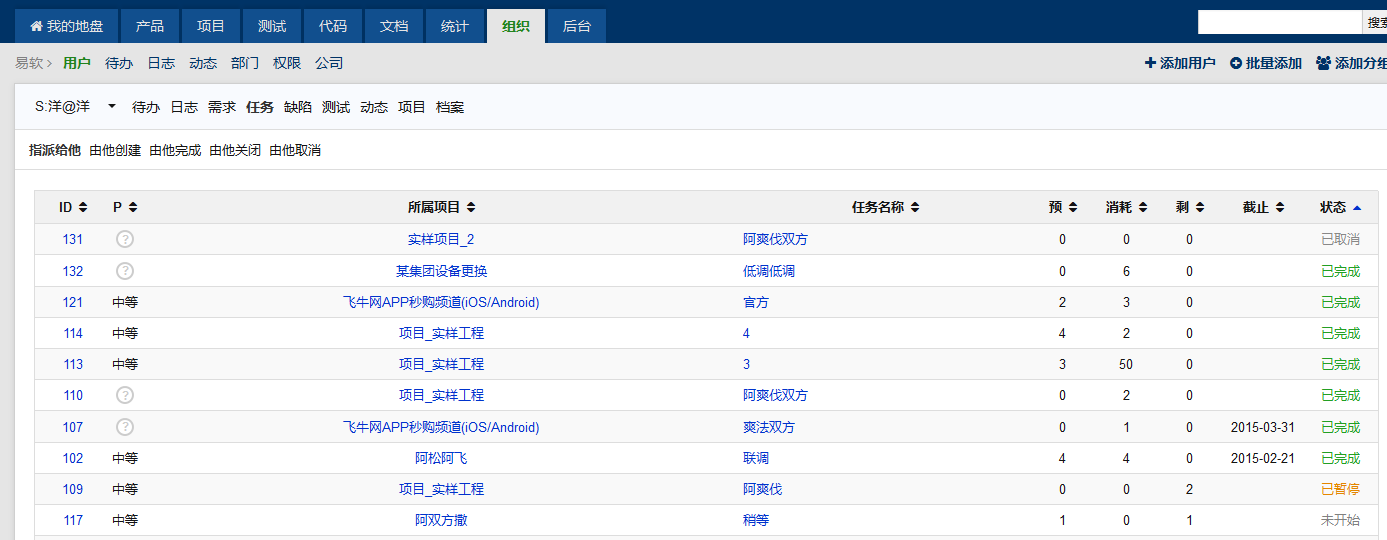Select the 组织 main navigation tab
Screen dimensions: 1387x540
click(x=516, y=26)
